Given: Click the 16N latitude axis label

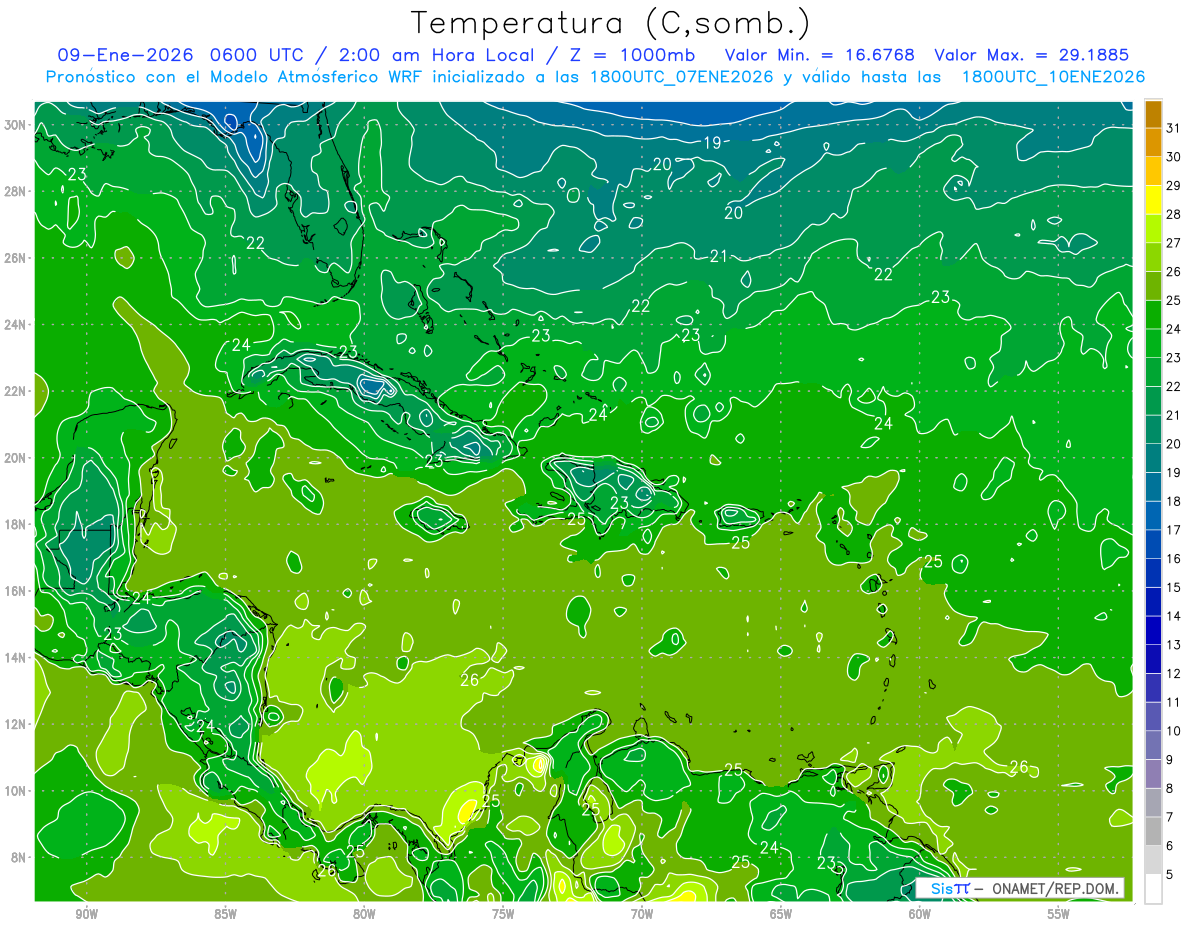Looking at the screenshot, I should [15, 590].
